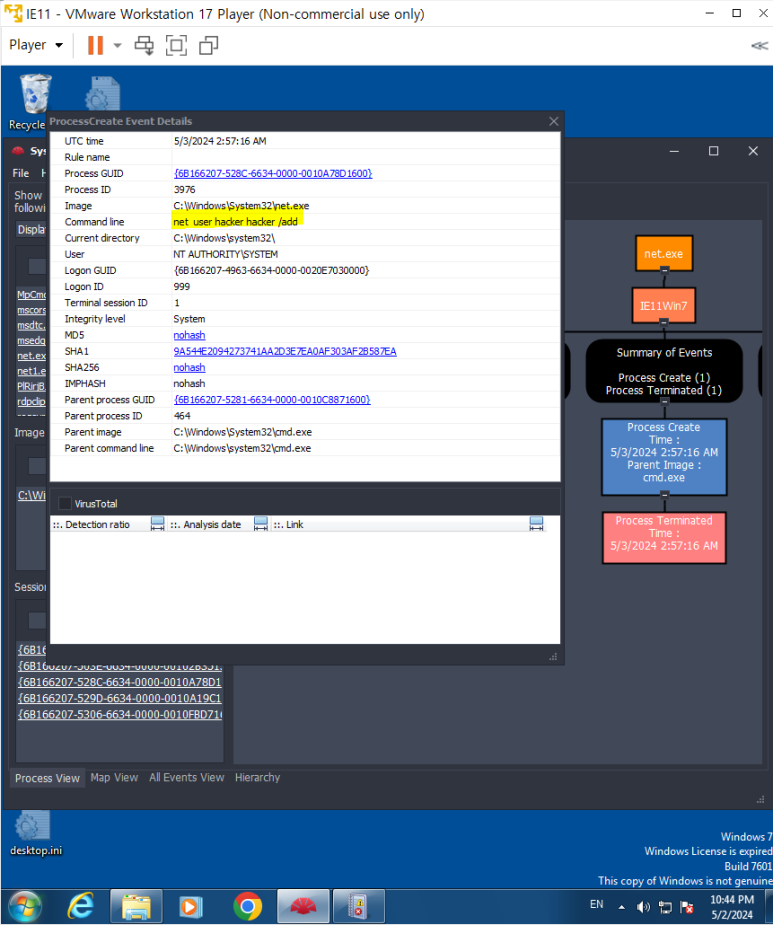
Task: Select rdpclip in the process list
Action: pos(31,402)
